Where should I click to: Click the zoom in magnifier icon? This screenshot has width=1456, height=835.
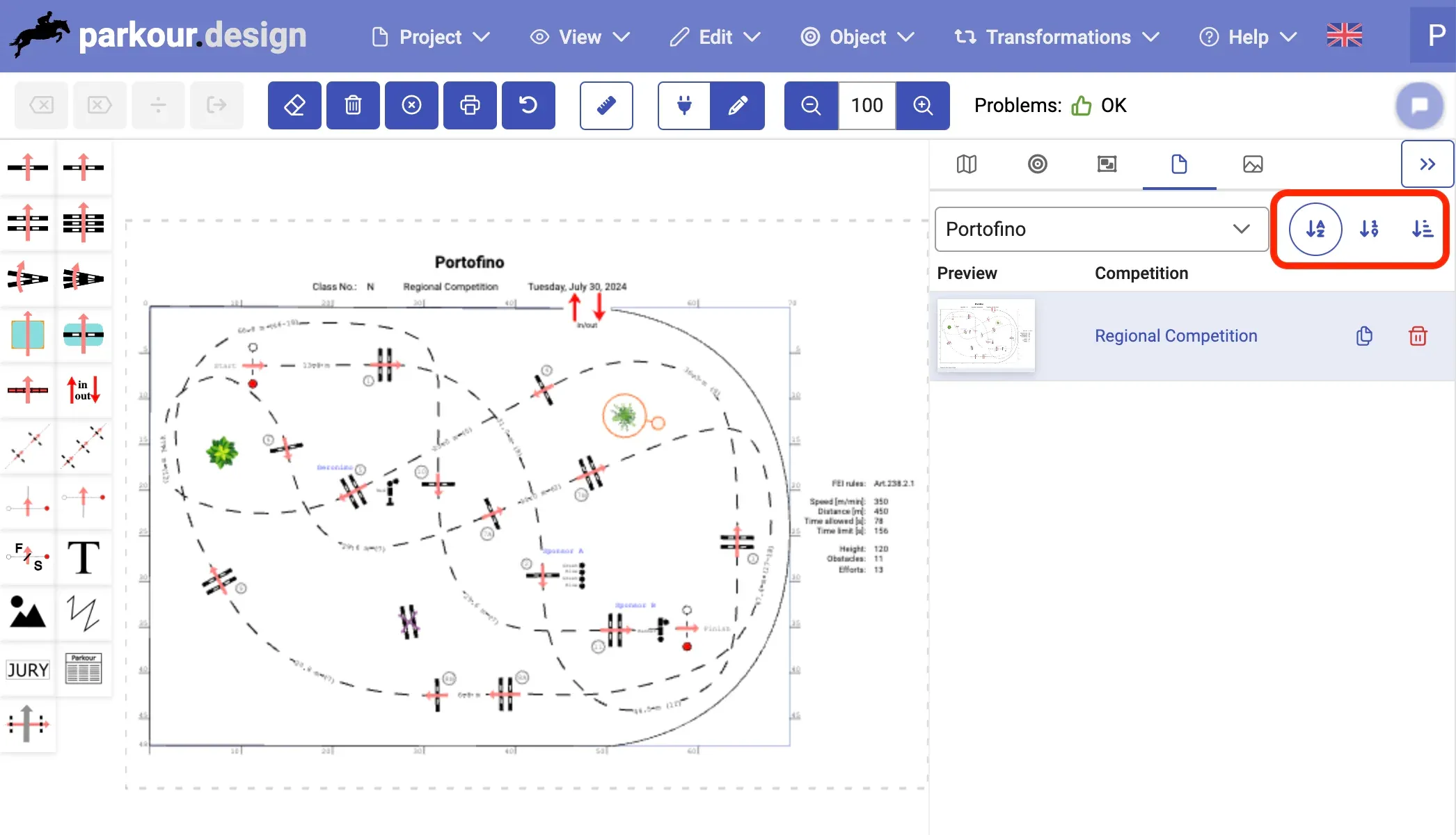[x=923, y=105]
